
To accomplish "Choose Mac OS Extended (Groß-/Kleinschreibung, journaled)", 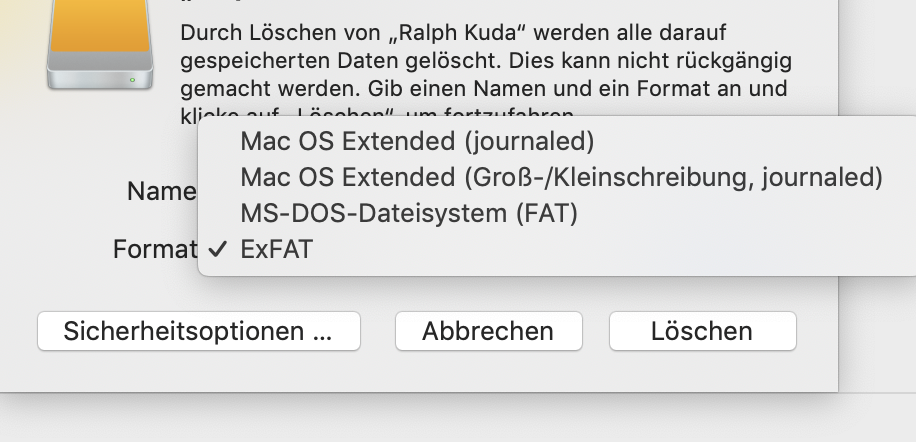I will (561, 177).
